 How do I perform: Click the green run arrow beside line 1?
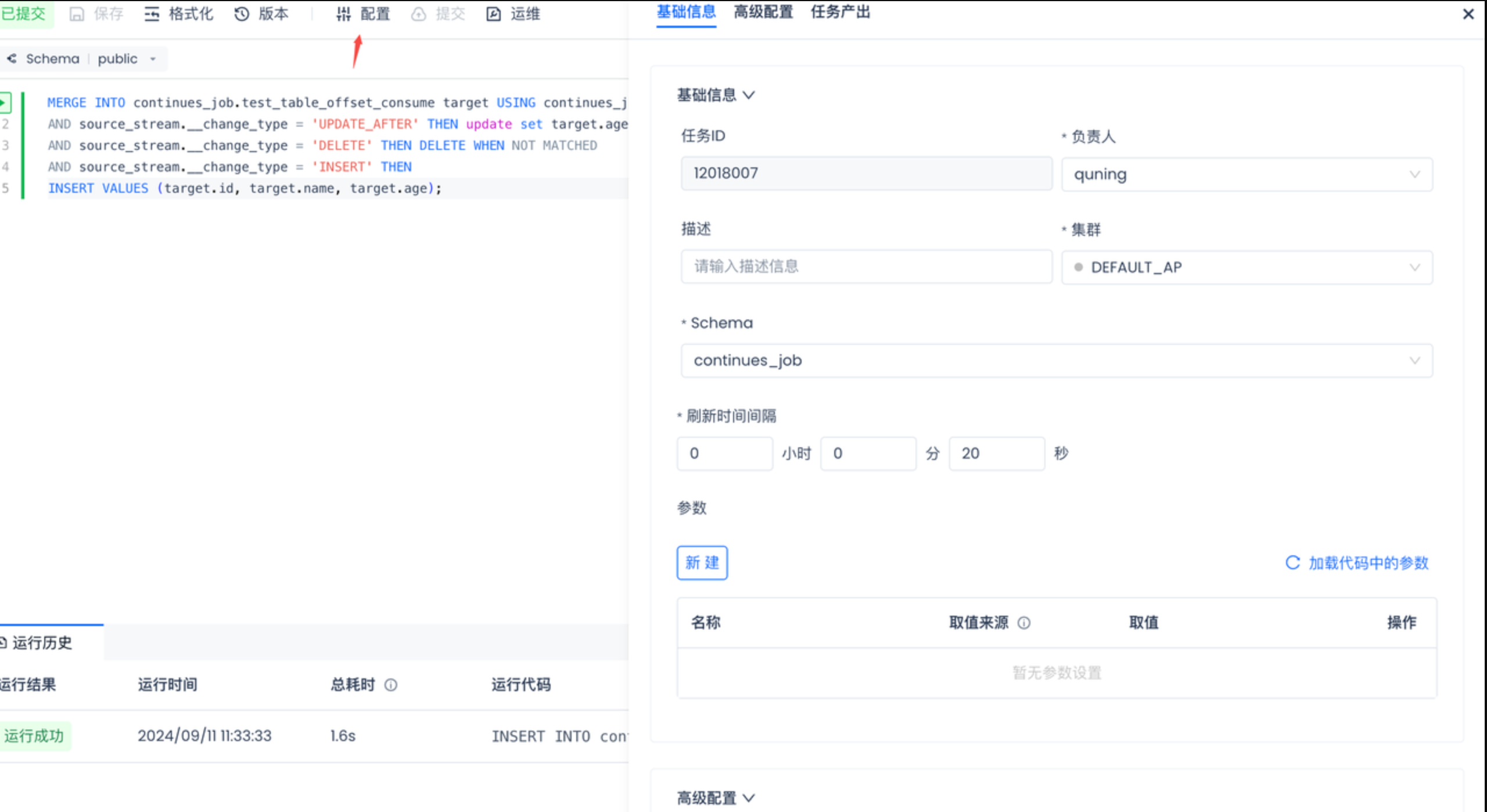tap(5, 102)
